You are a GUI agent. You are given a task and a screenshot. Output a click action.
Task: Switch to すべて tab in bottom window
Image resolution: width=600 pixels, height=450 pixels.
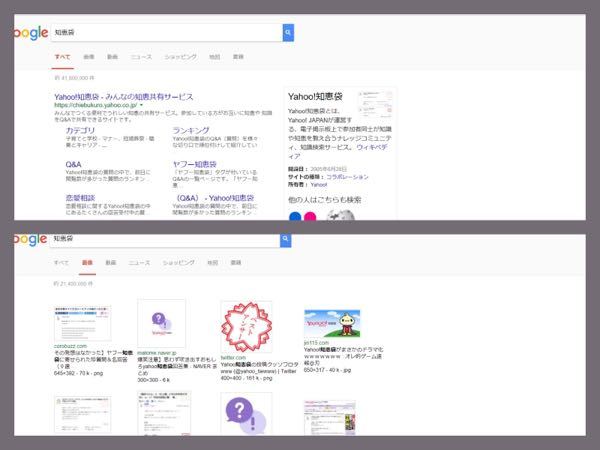click(61, 263)
